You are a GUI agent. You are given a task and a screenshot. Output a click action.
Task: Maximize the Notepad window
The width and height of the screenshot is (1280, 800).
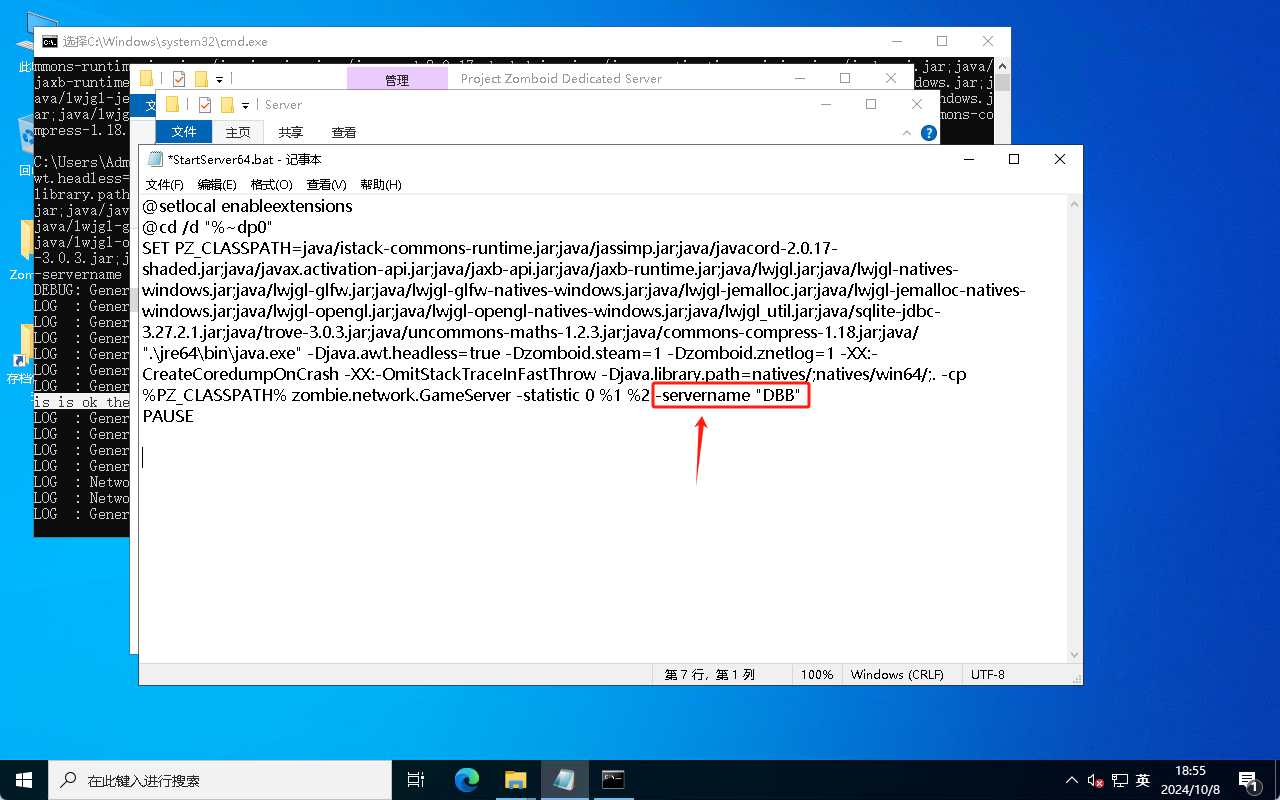pos(1014,159)
